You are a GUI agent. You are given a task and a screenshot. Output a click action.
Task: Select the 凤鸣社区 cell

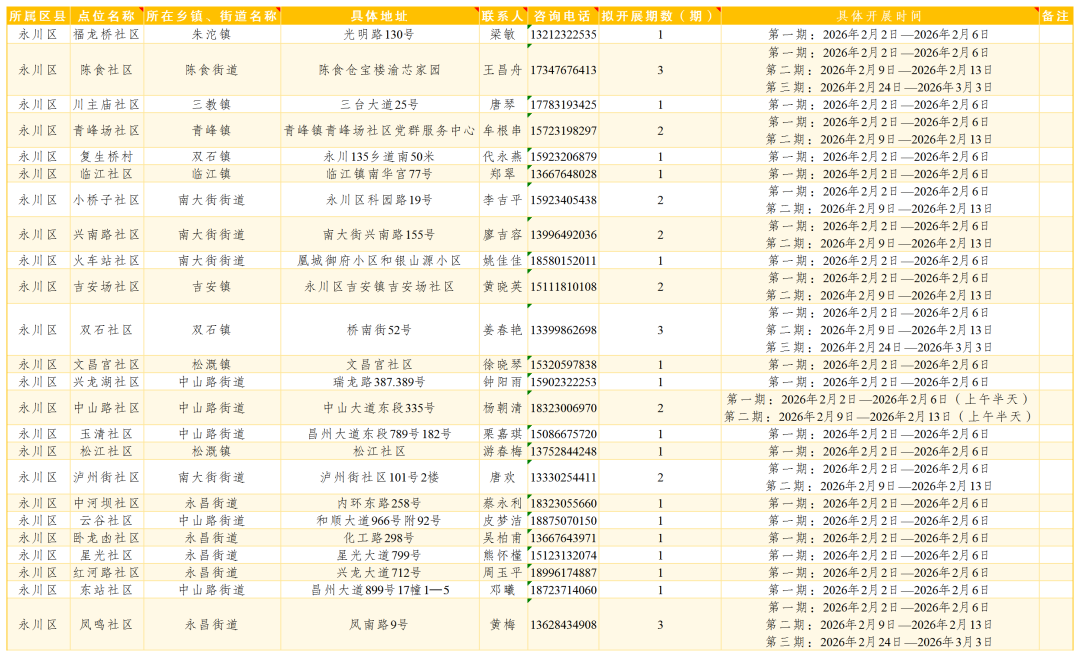106,625
